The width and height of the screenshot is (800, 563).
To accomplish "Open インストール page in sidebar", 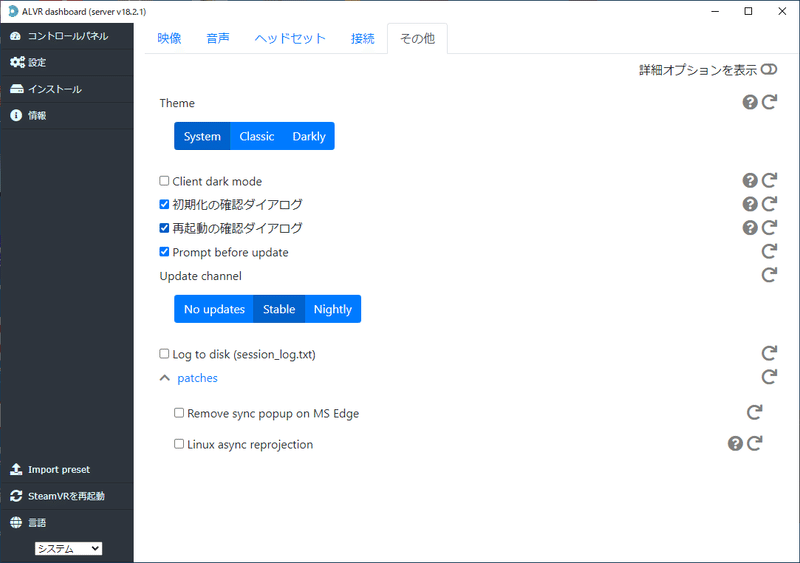I will pos(67,89).
